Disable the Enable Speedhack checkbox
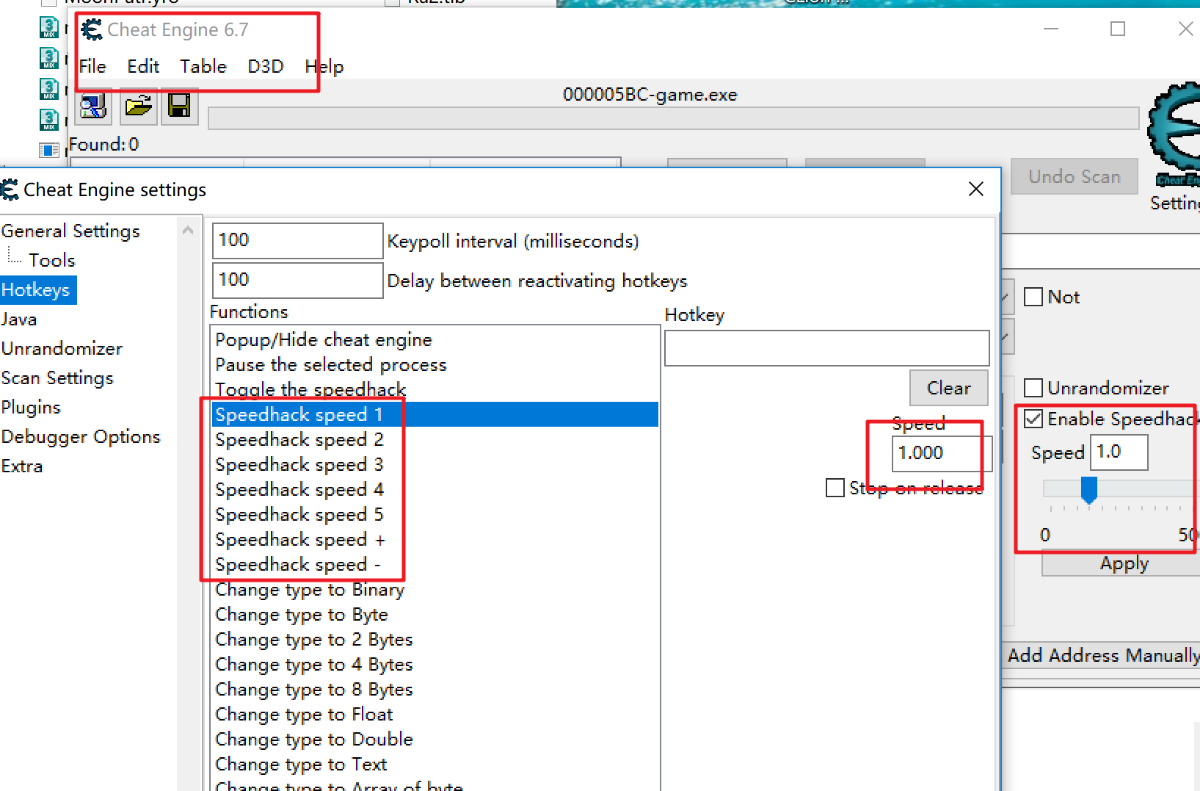 (1034, 419)
